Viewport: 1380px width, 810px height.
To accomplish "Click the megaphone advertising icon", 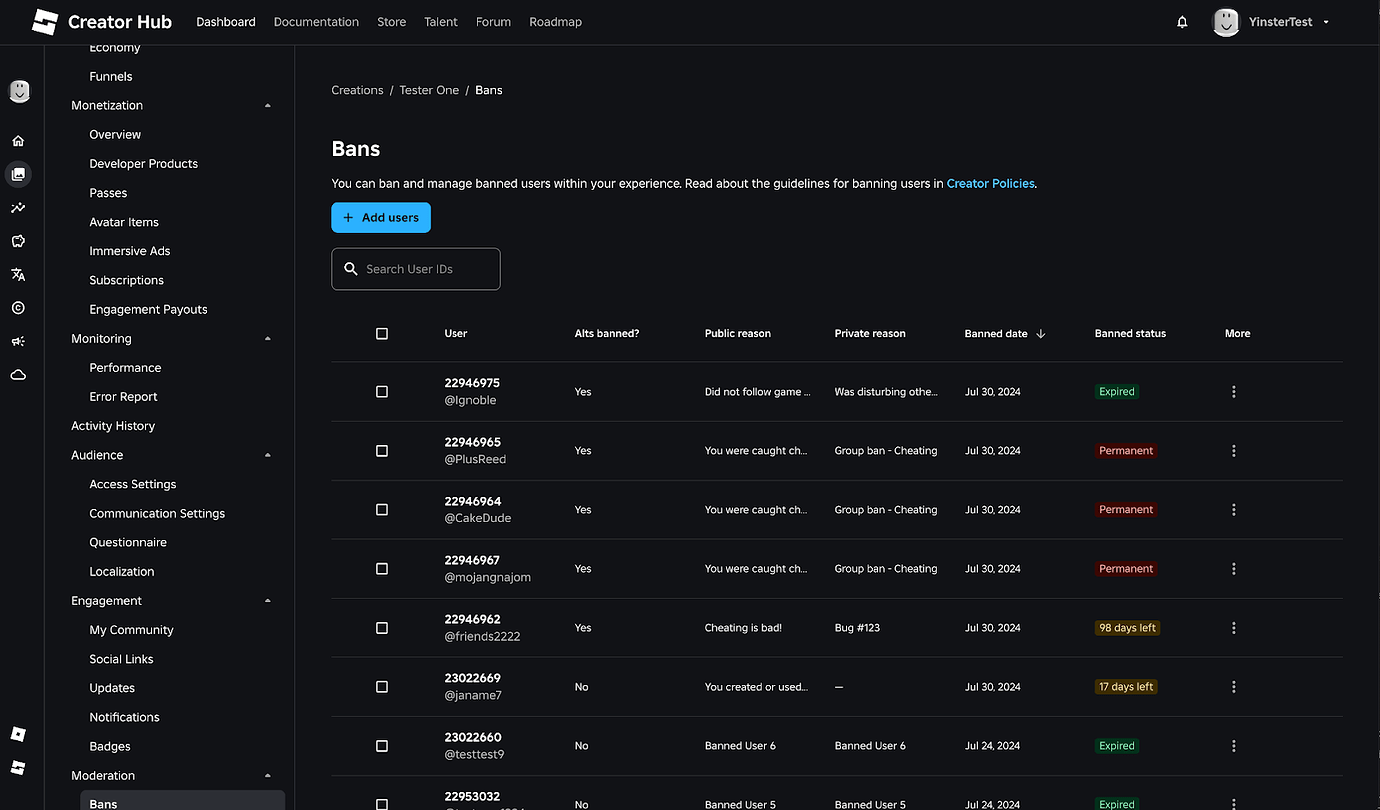I will tap(18, 341).
